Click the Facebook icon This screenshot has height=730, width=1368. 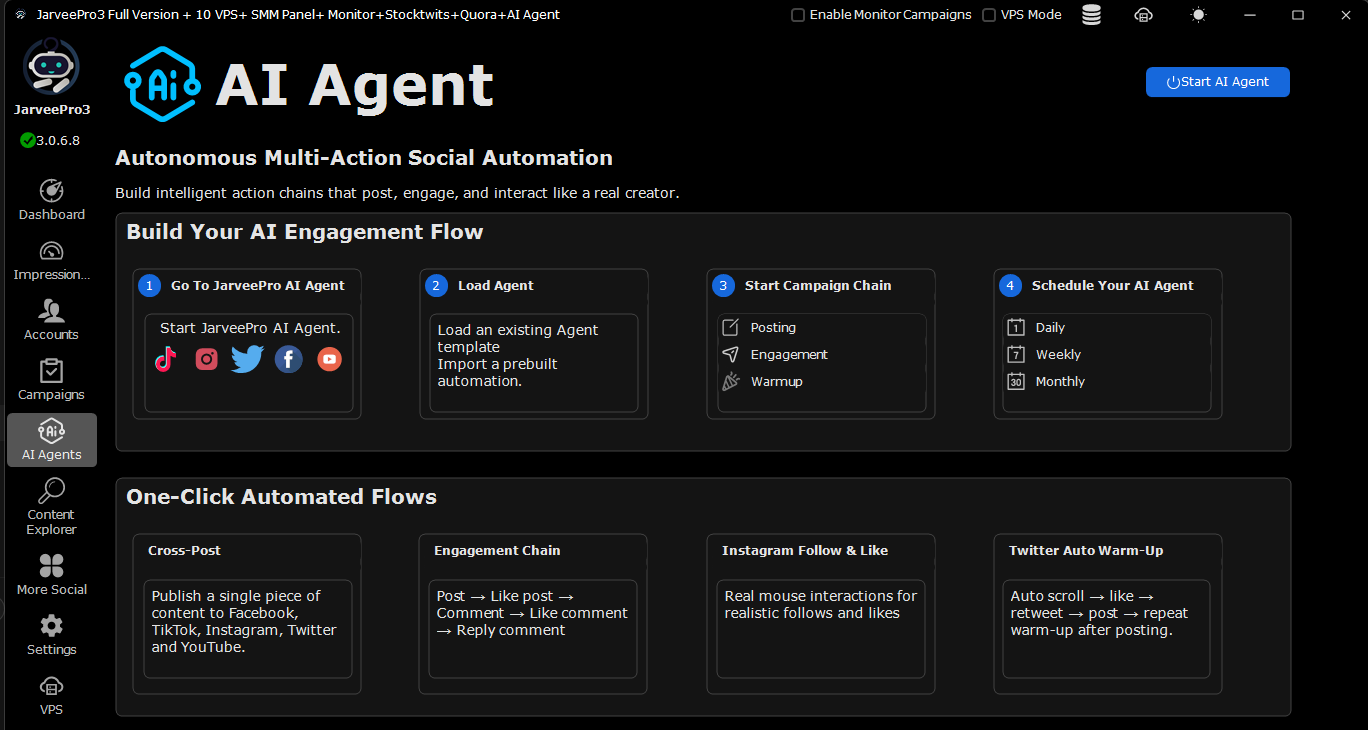(x=288, y=359)
